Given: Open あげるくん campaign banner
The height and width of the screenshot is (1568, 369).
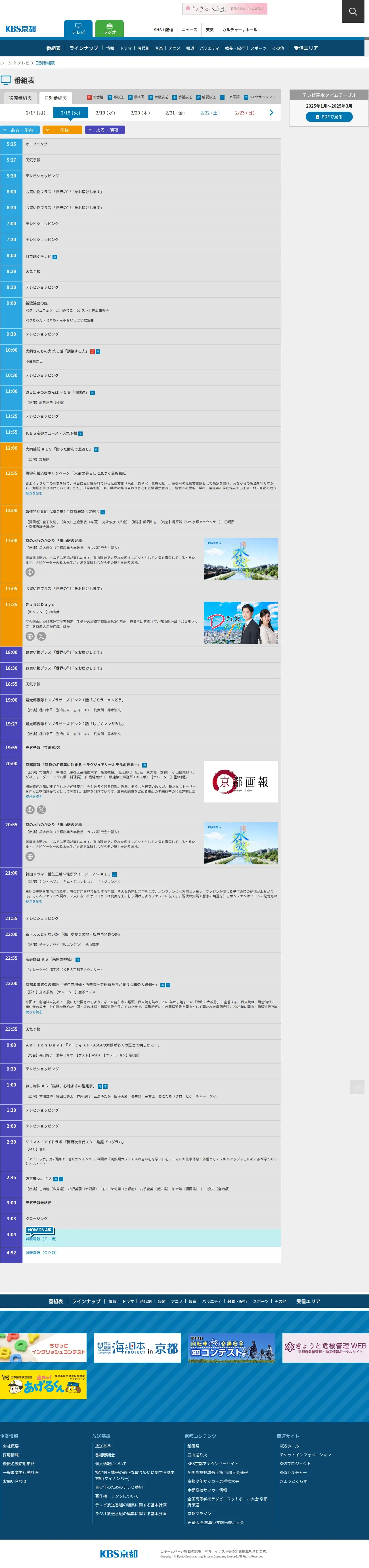Looking at the screenshot, I should (43, 1385).
